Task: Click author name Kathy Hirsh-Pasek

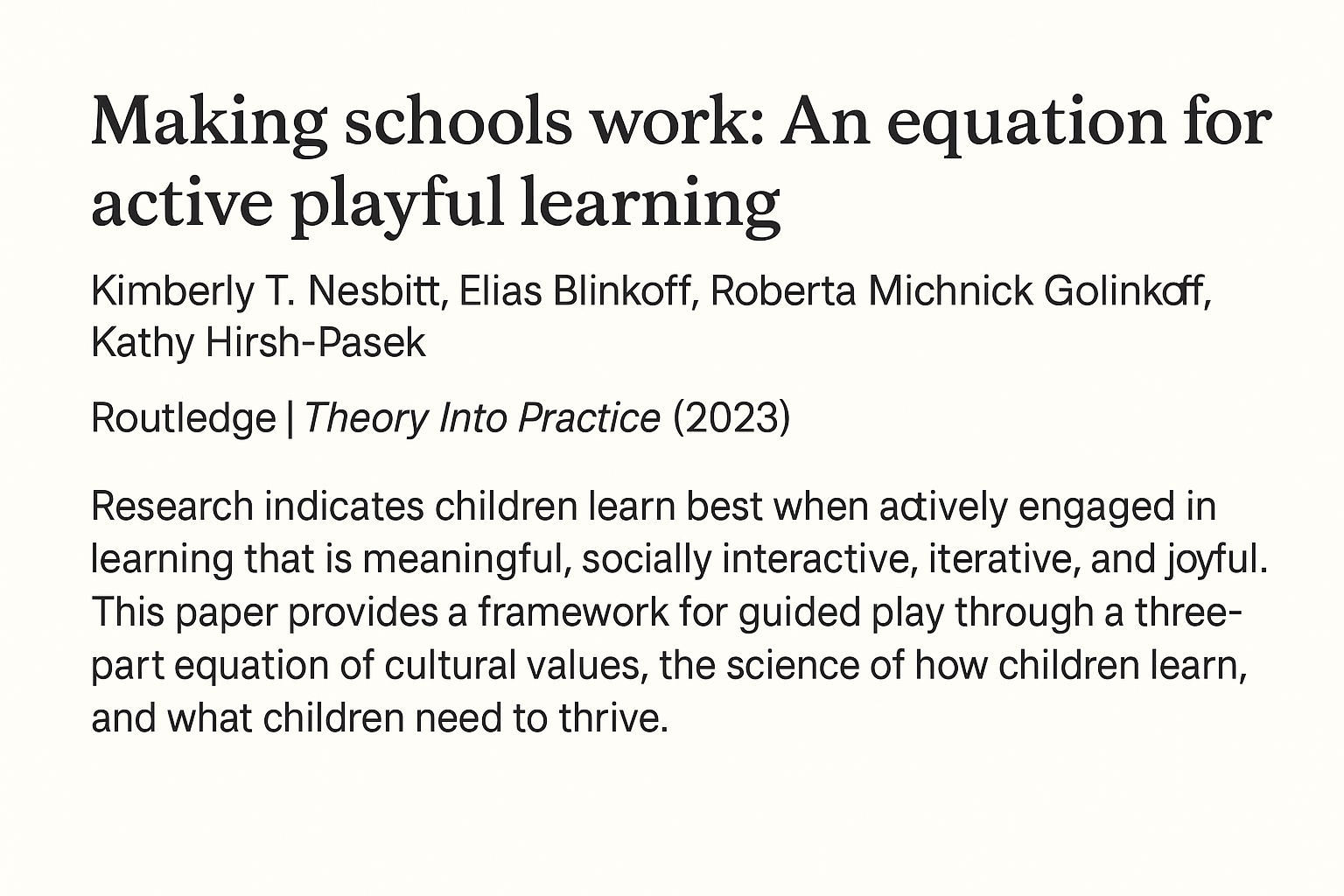Action: point(258,343)
